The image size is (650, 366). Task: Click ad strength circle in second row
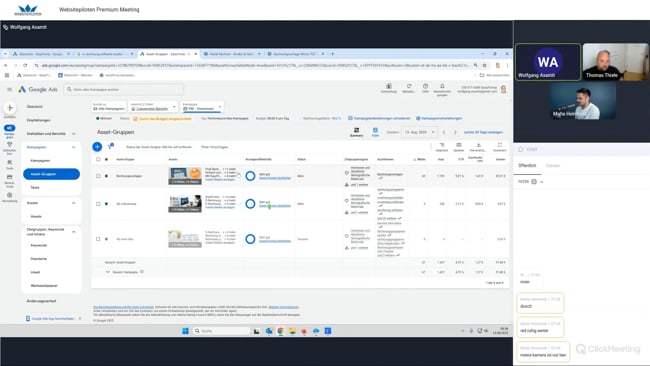(x=250, y=204)
